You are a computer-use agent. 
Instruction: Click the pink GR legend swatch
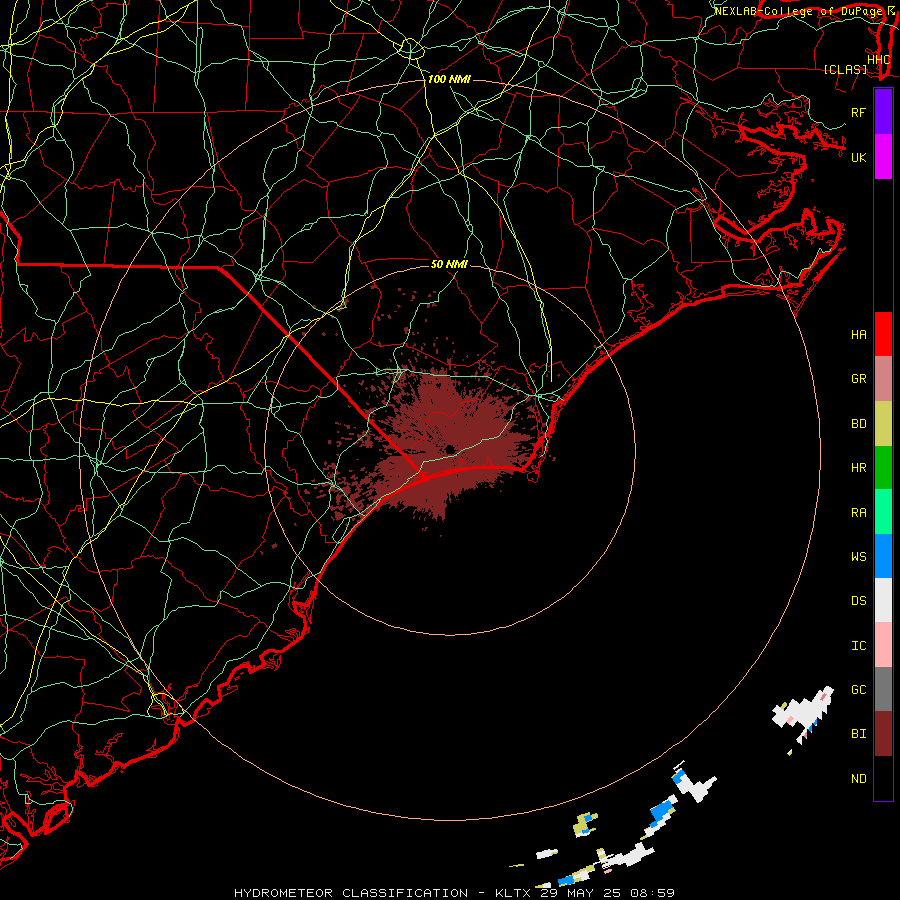tap(883, 379)
